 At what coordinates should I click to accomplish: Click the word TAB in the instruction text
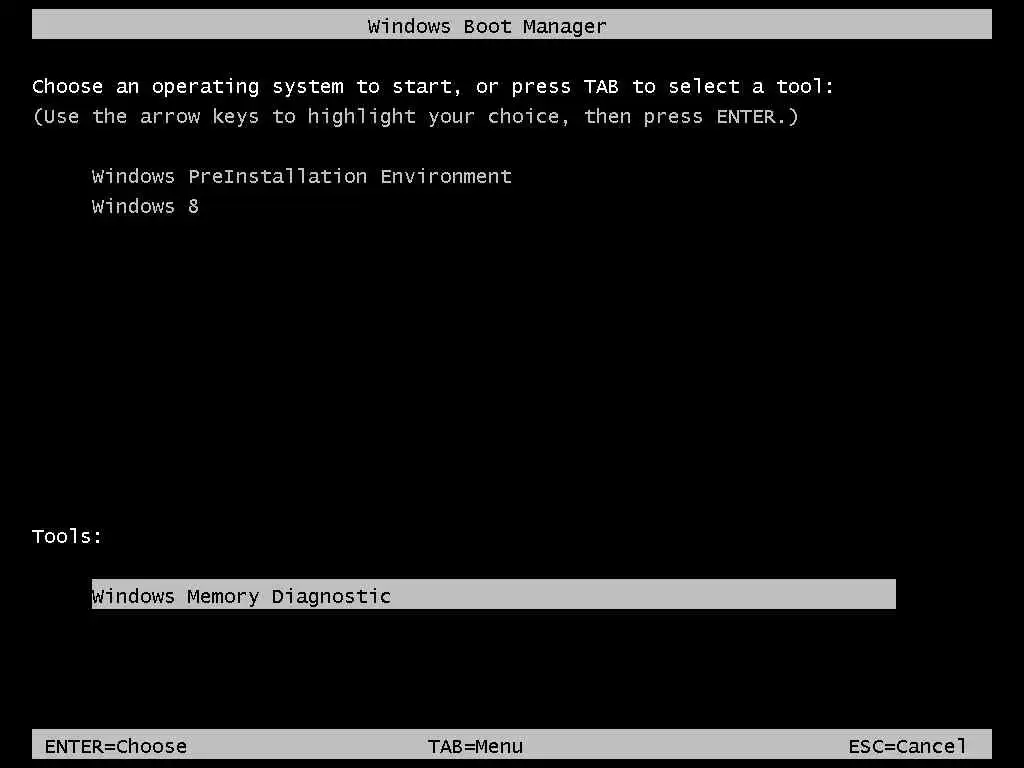tap(601, 86)
